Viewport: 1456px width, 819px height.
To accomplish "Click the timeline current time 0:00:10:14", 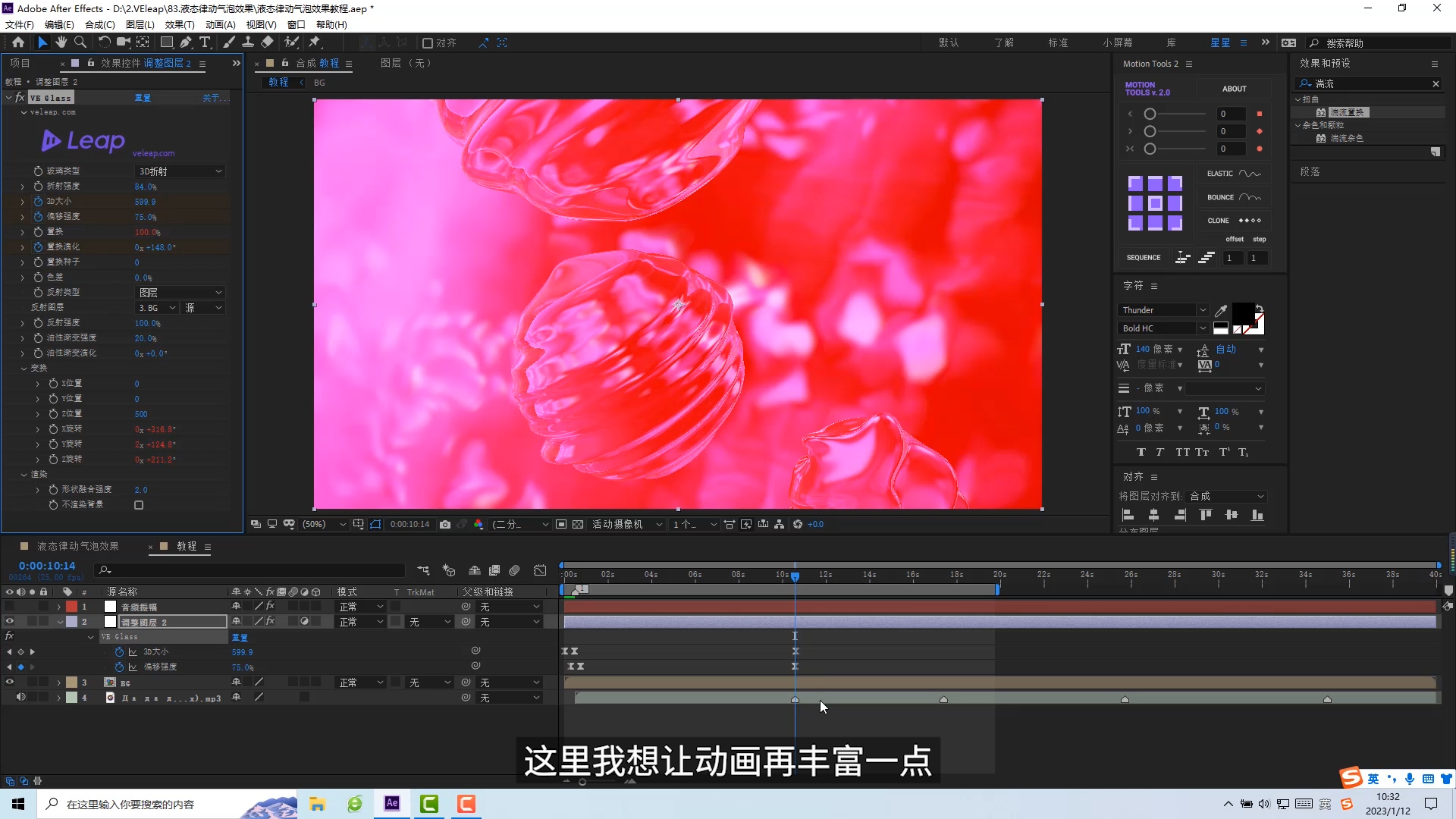I will [x=47, y=566].
